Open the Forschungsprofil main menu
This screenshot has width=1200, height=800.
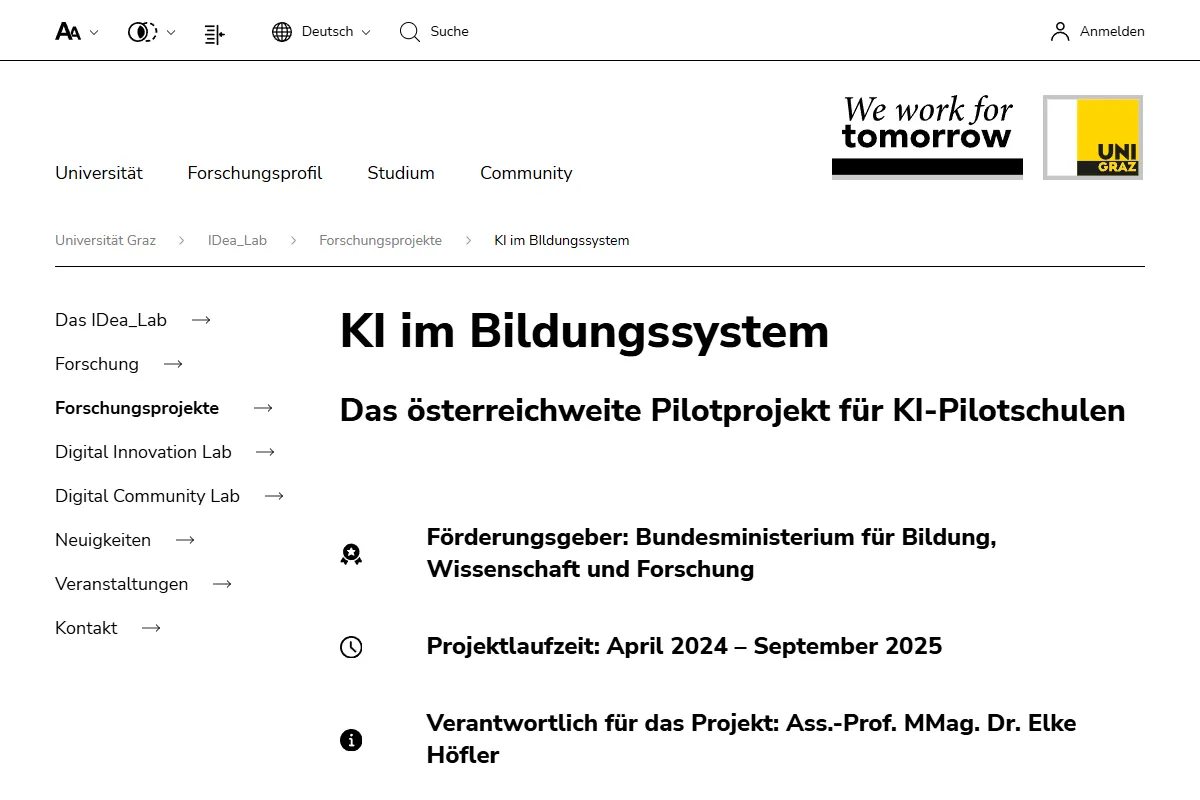(255, 173)
